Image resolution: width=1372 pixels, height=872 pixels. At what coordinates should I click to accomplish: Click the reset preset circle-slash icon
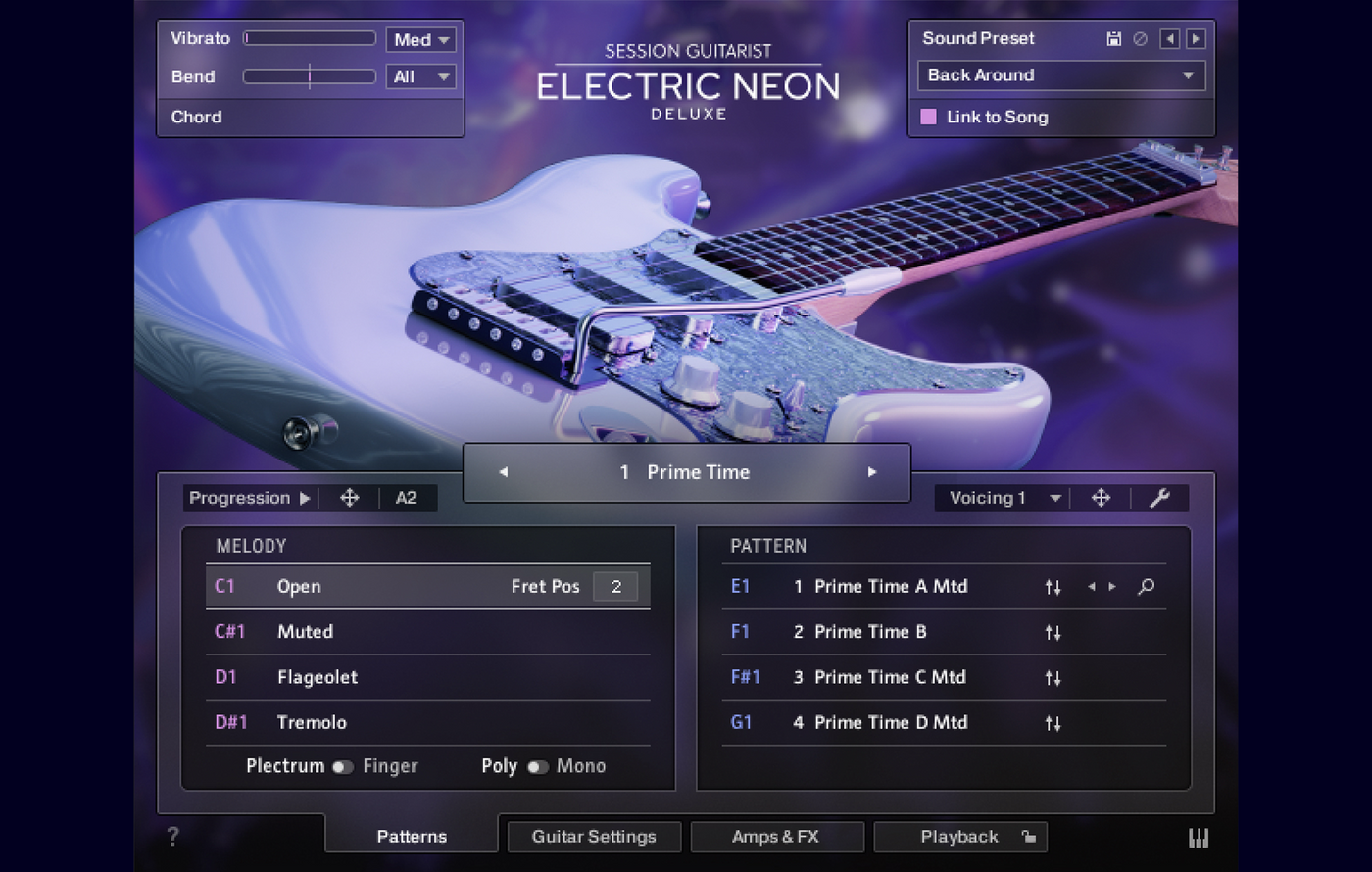1140,39
